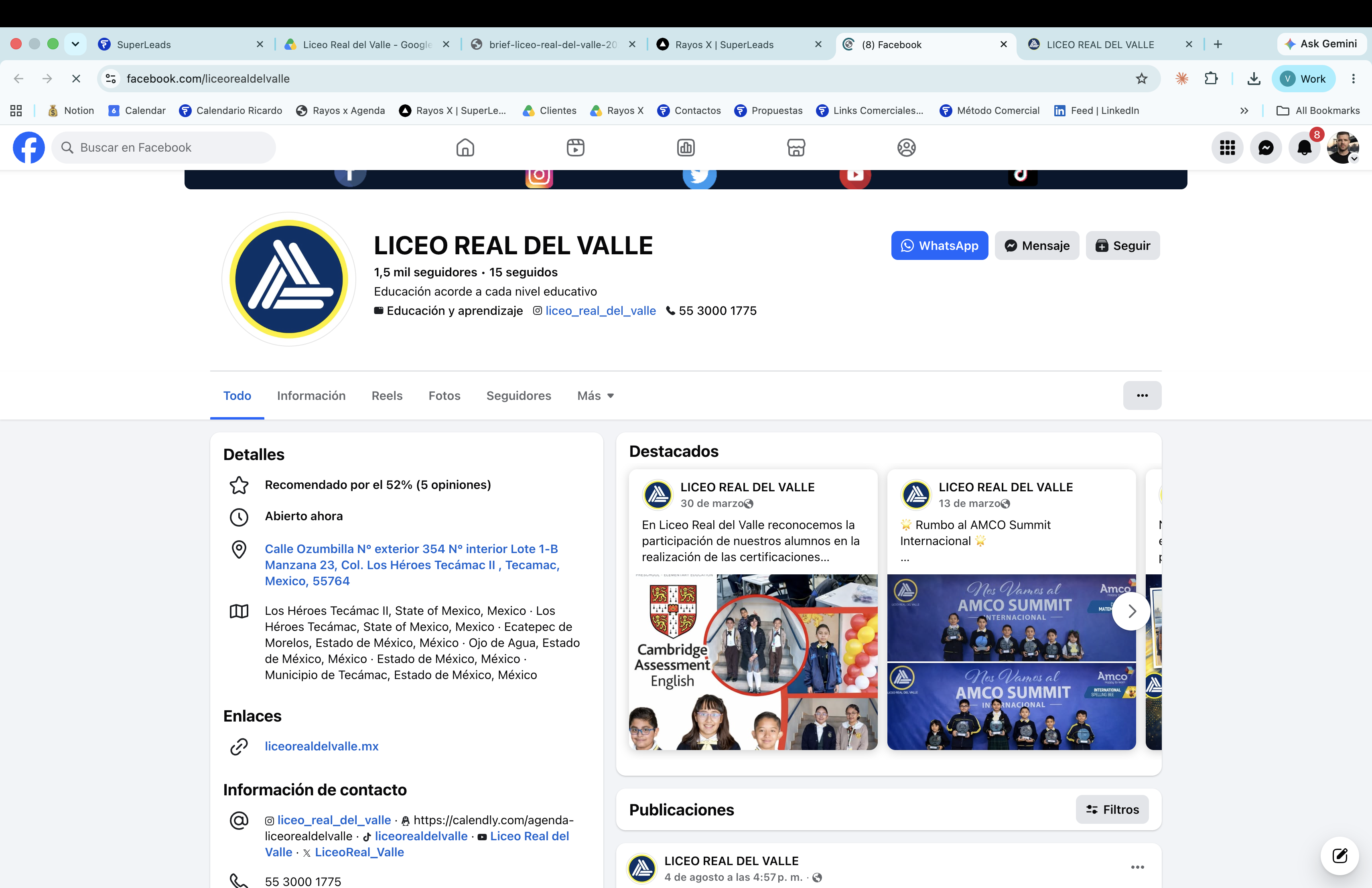Open the Notion bookmark
The height and width of the screenshot is (888, 1372).
pos(71,111)
